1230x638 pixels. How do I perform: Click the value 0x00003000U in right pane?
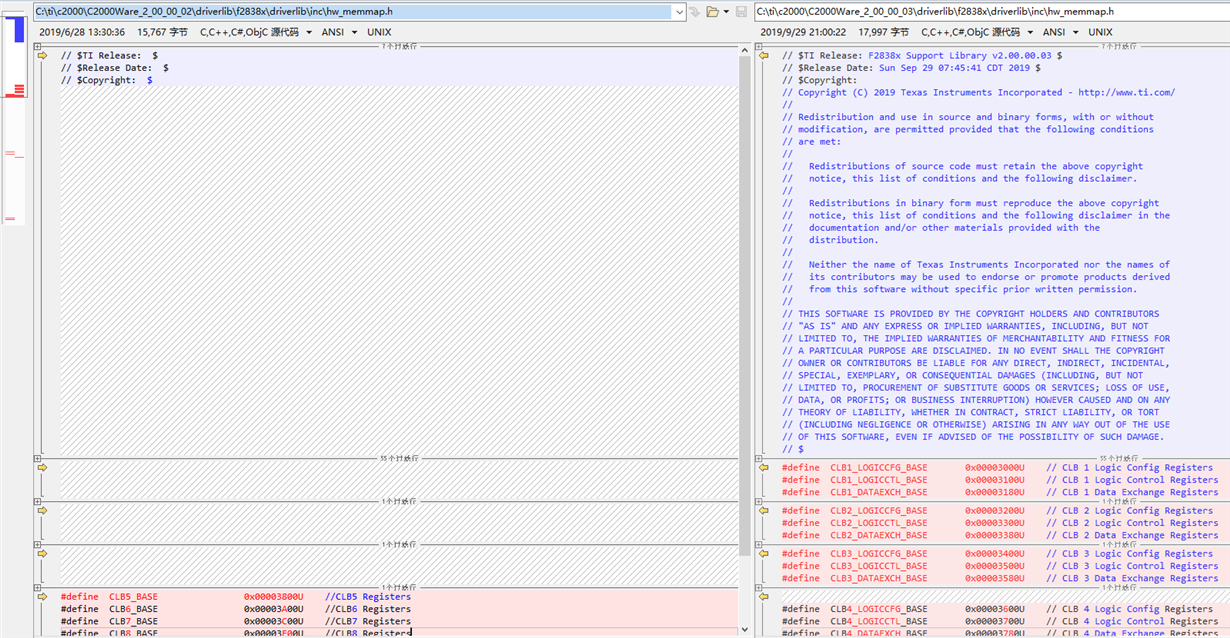tap(995, 467)
